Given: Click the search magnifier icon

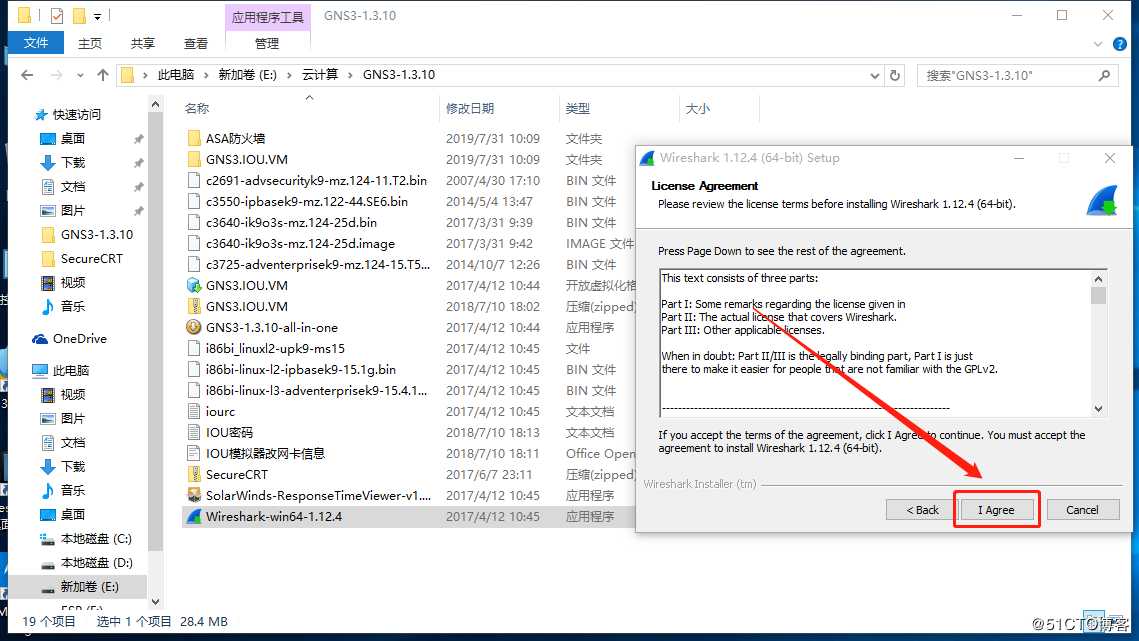Looking at the screenshot, I should coord(1104,75).
